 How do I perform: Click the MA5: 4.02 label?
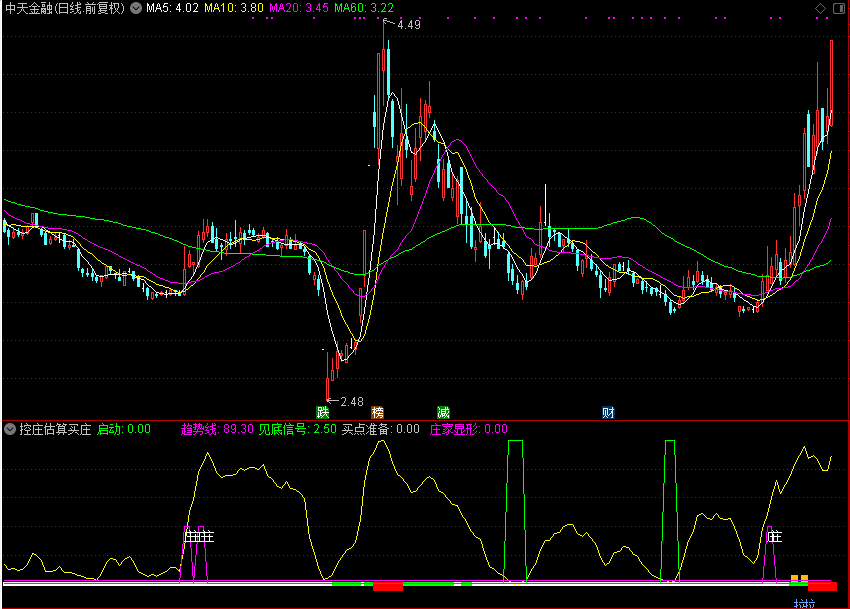(172, 8)
